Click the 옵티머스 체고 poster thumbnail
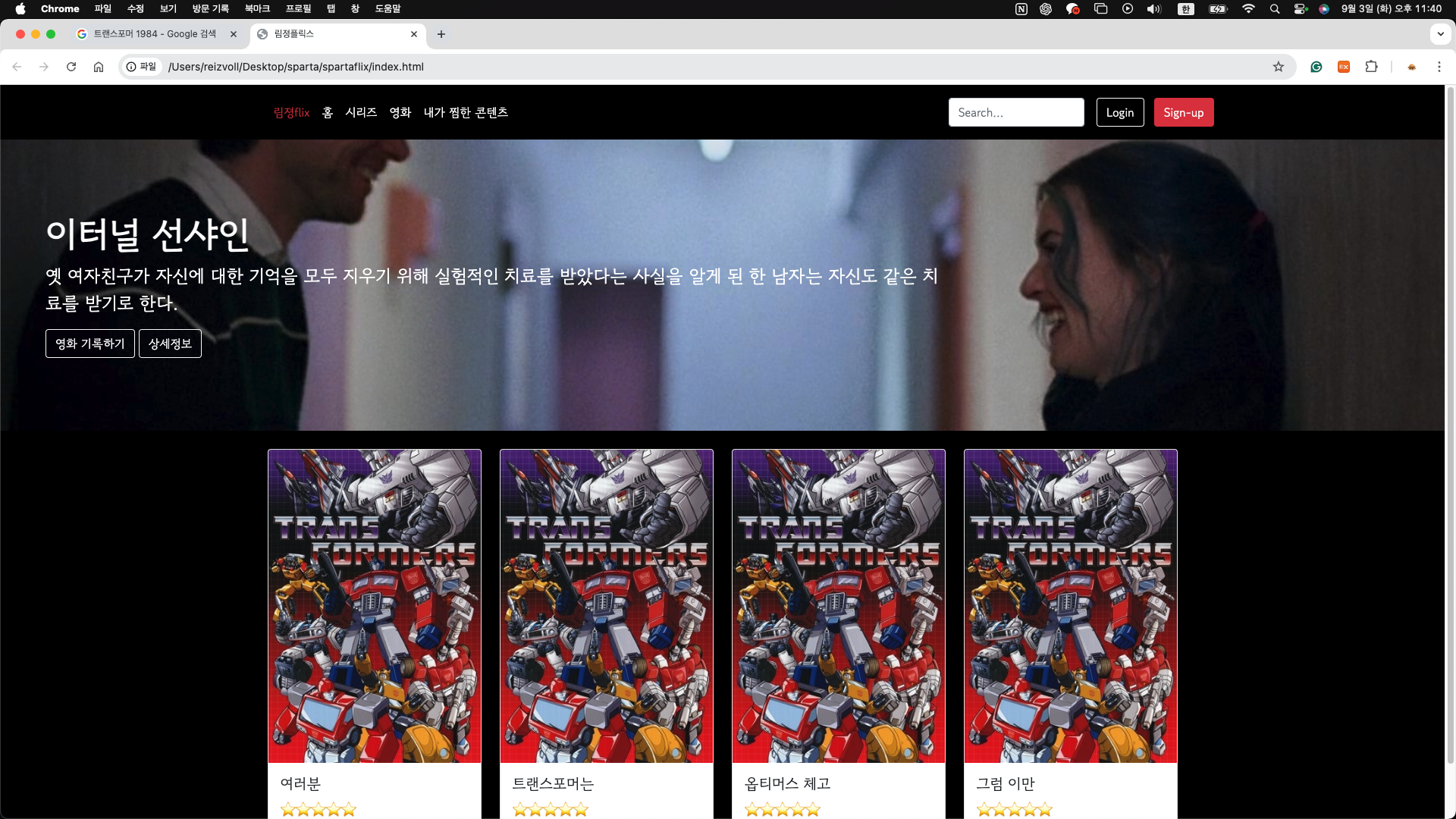1456x819 pixels. [838, 606]
